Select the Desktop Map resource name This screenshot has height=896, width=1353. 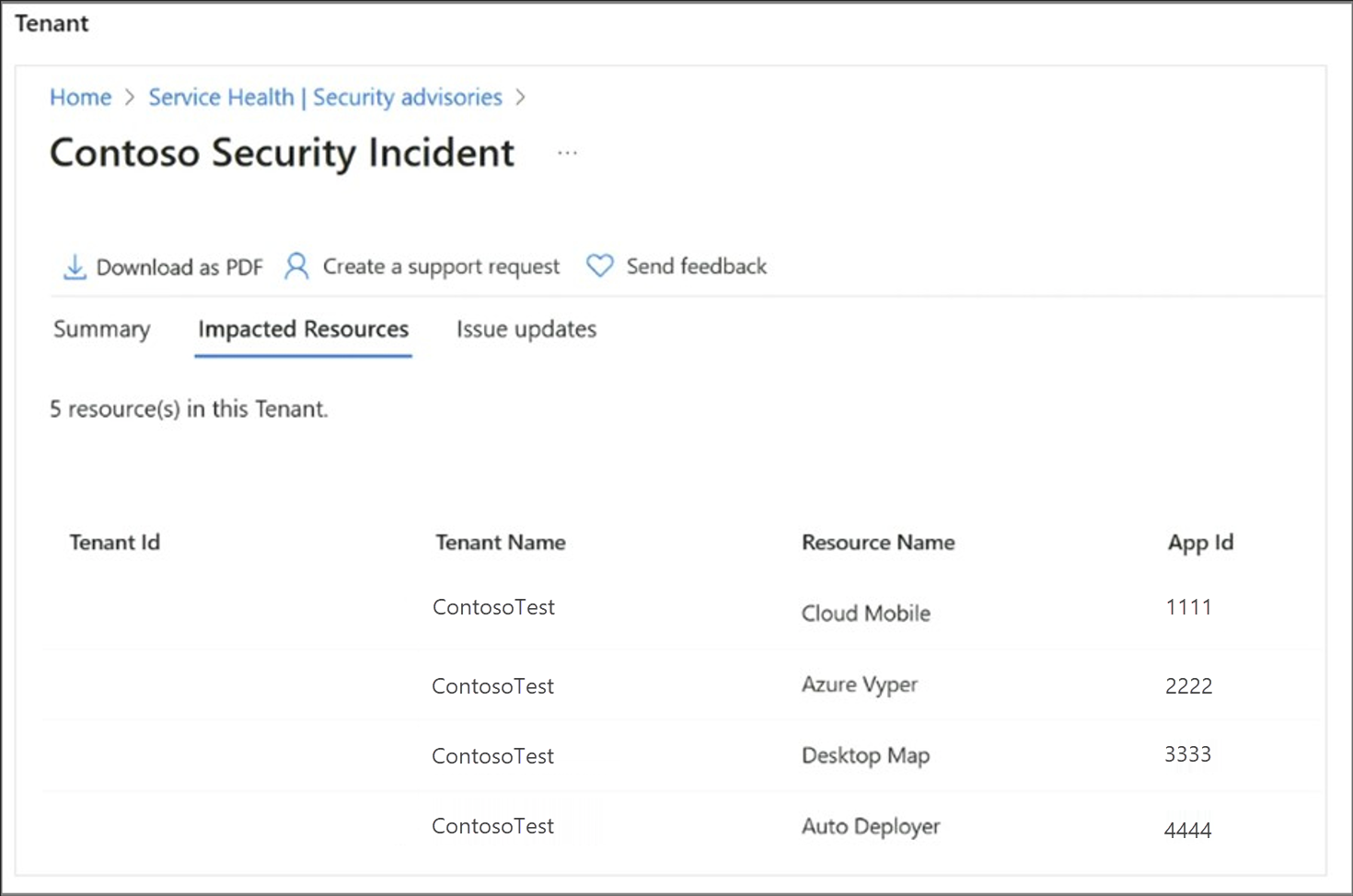[x=865, y=756]
